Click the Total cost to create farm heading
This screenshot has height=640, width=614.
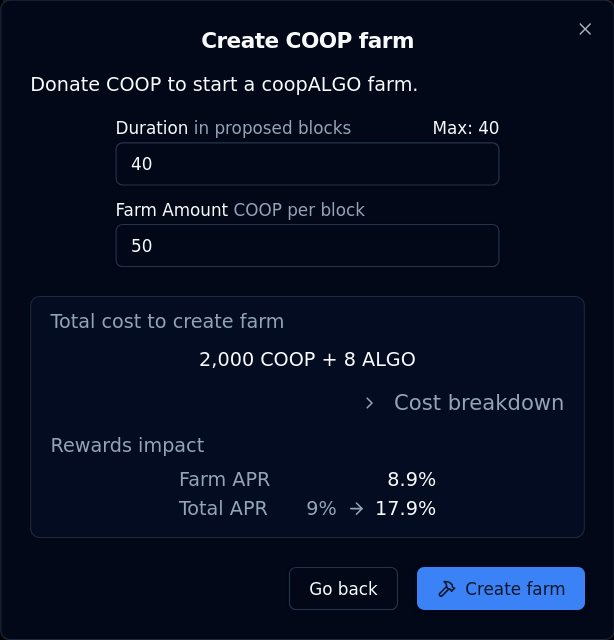pyautogui.click(x=167, y=321)
